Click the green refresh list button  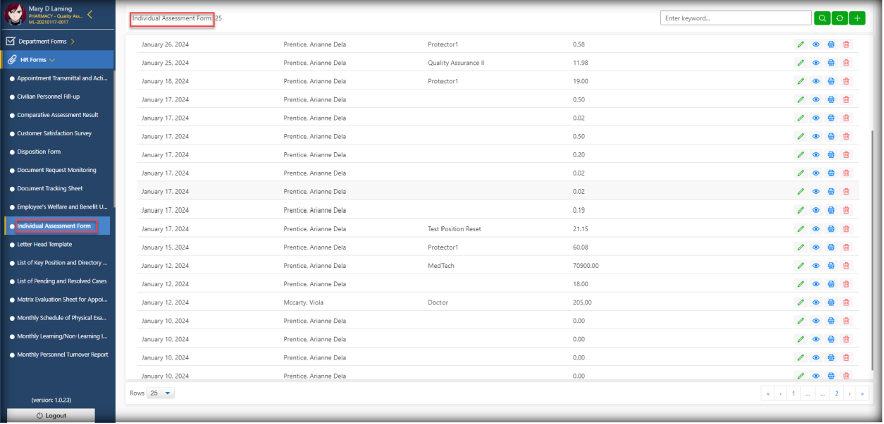[837, 18]
